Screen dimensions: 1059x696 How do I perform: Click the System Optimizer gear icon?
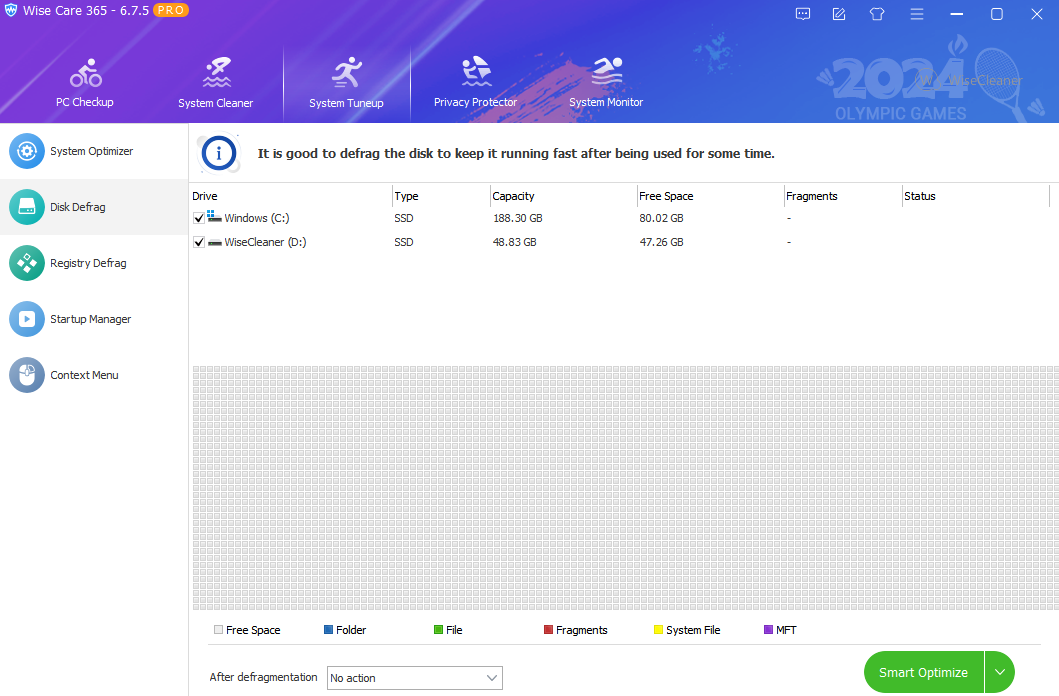coord(27,151)
